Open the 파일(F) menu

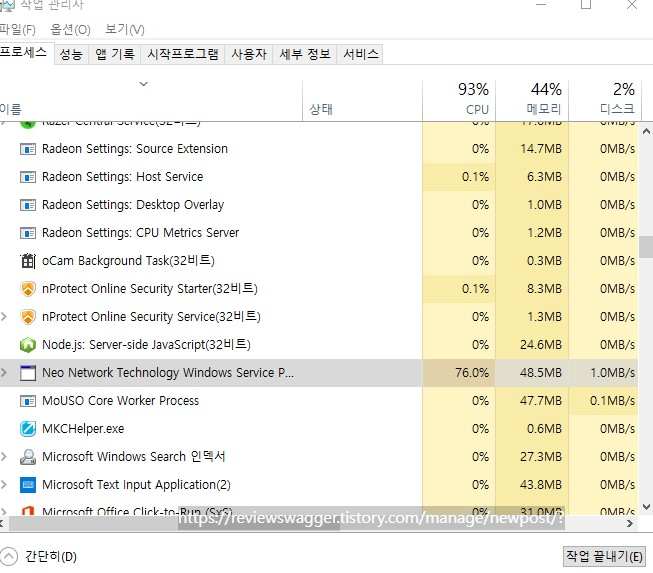pos(17,30)
